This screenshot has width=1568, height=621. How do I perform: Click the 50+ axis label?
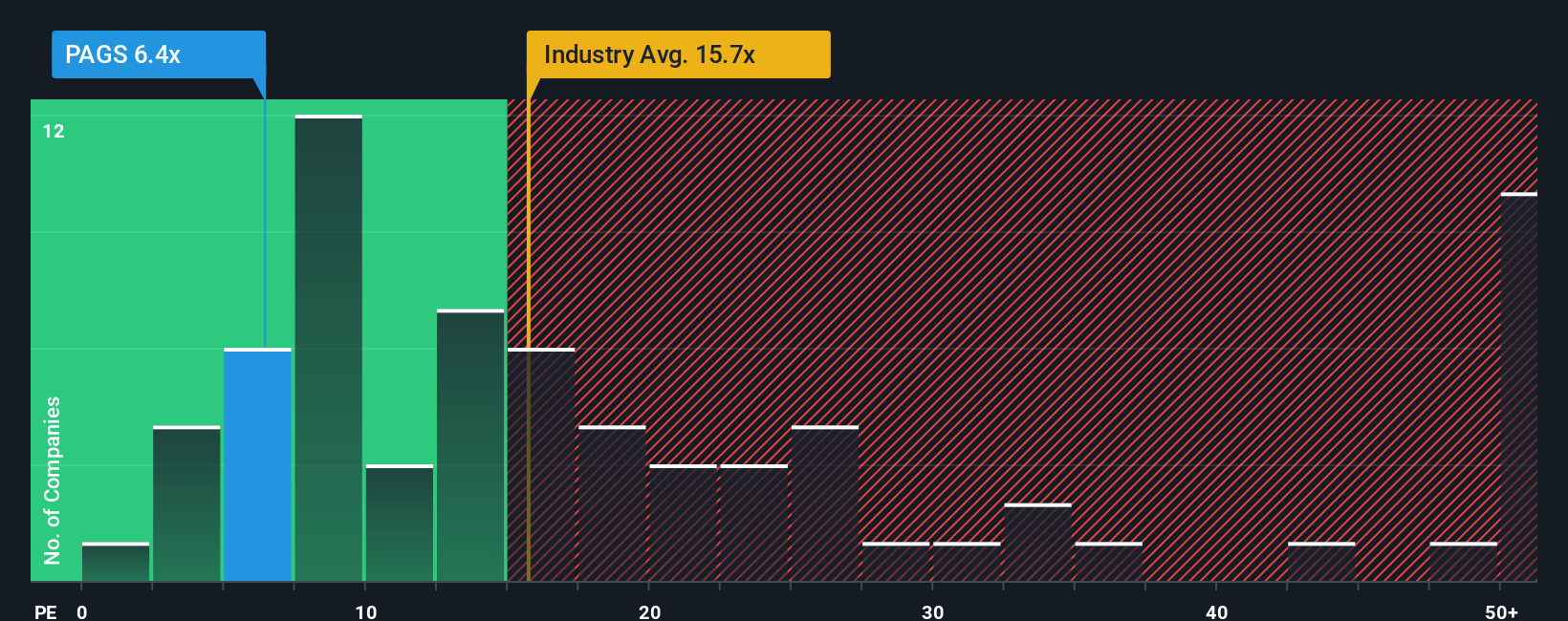click(x=1501, y=611)
